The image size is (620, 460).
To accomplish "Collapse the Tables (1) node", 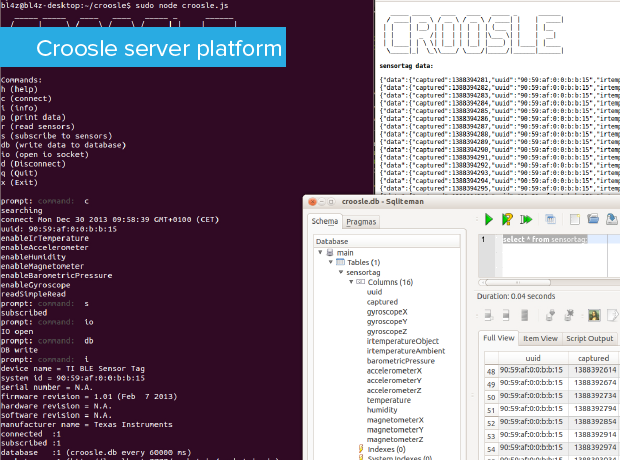I will 331,262.
